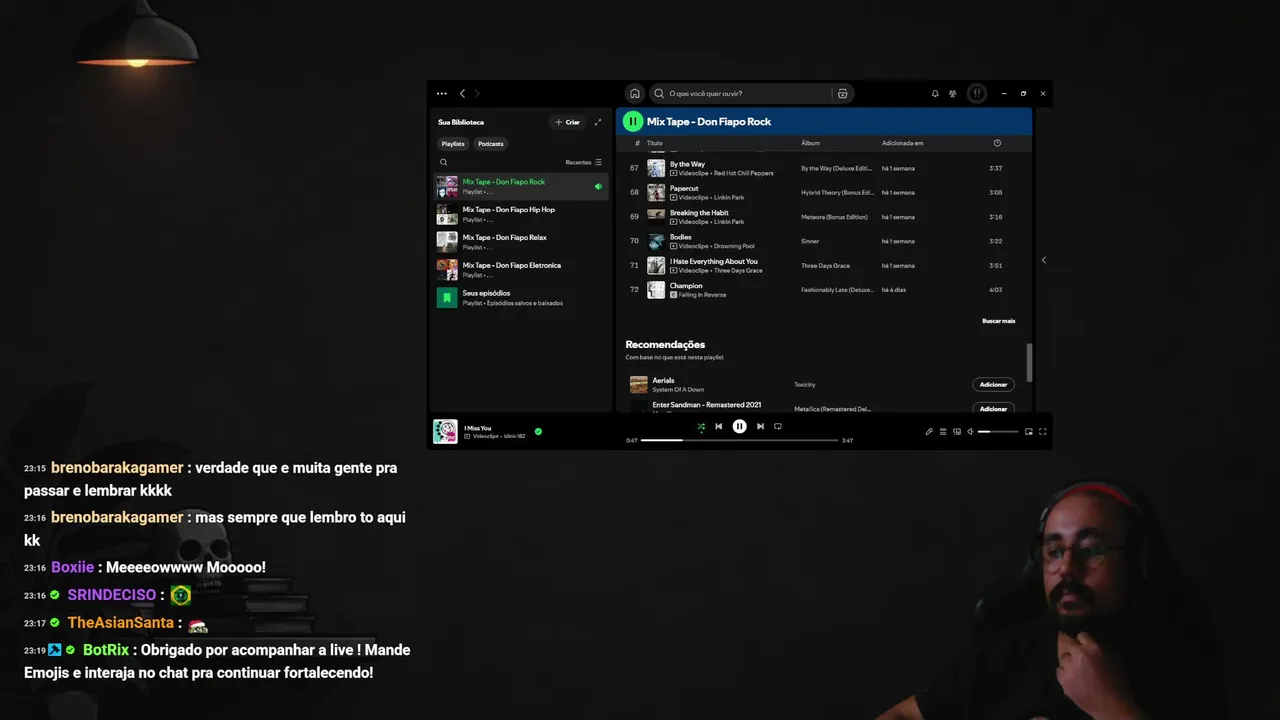Screen dimensions: 1280x720
Task: Filter library by Playlists
Action: 453,144
